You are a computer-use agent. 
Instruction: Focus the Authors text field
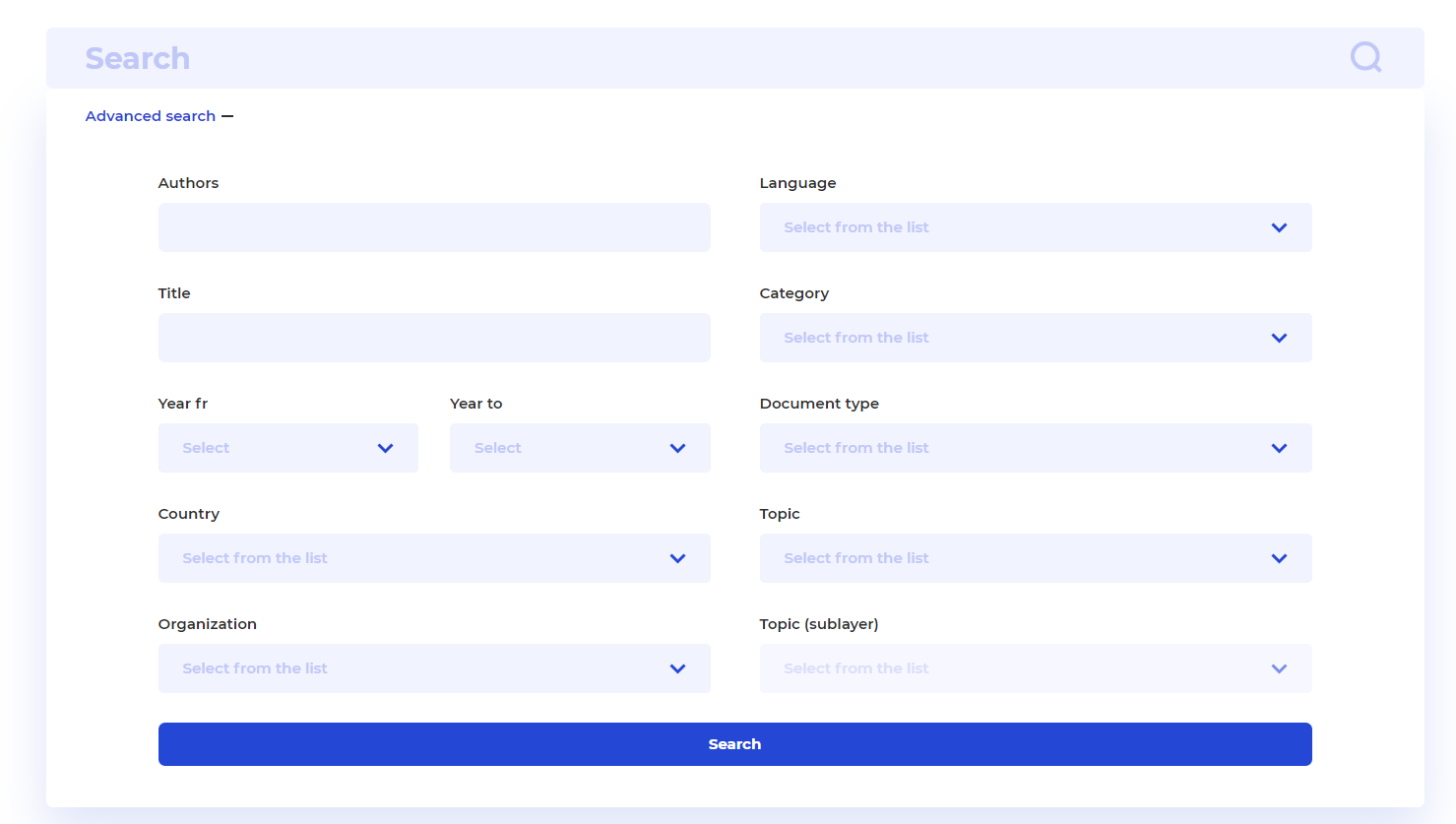(433, 227)
